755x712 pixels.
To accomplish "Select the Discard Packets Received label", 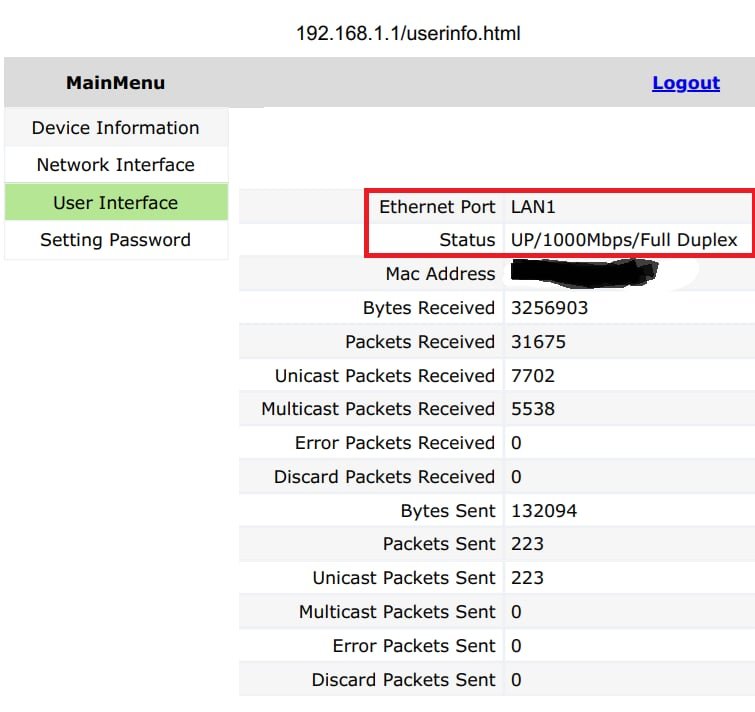I will pos(384,477).
